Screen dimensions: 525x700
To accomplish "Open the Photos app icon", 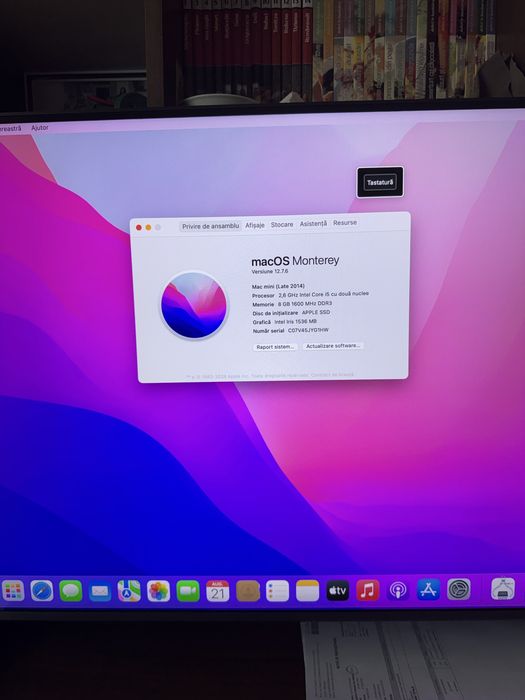I will point(158,591).
